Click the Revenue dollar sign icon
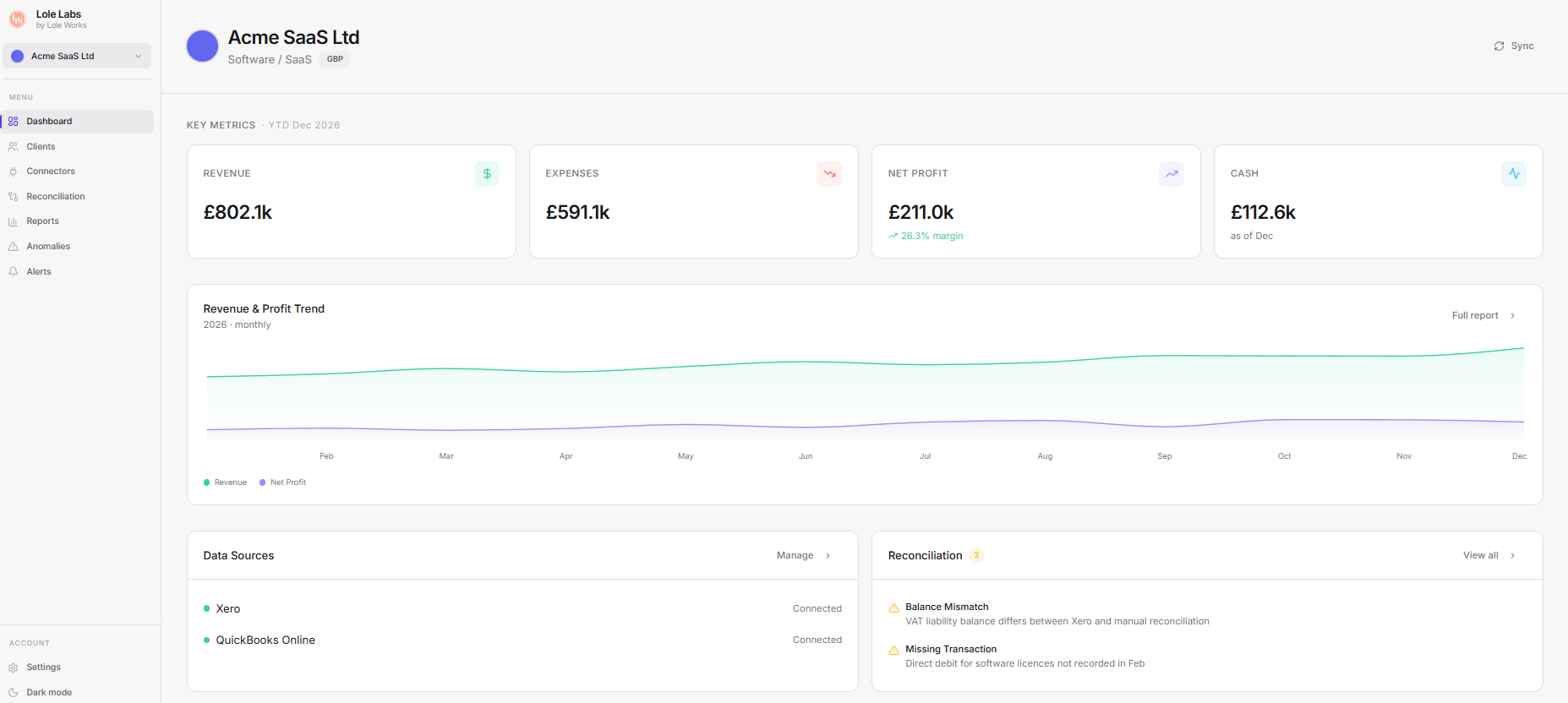This screenshot has width=1568, height=703. pos(487,174)
